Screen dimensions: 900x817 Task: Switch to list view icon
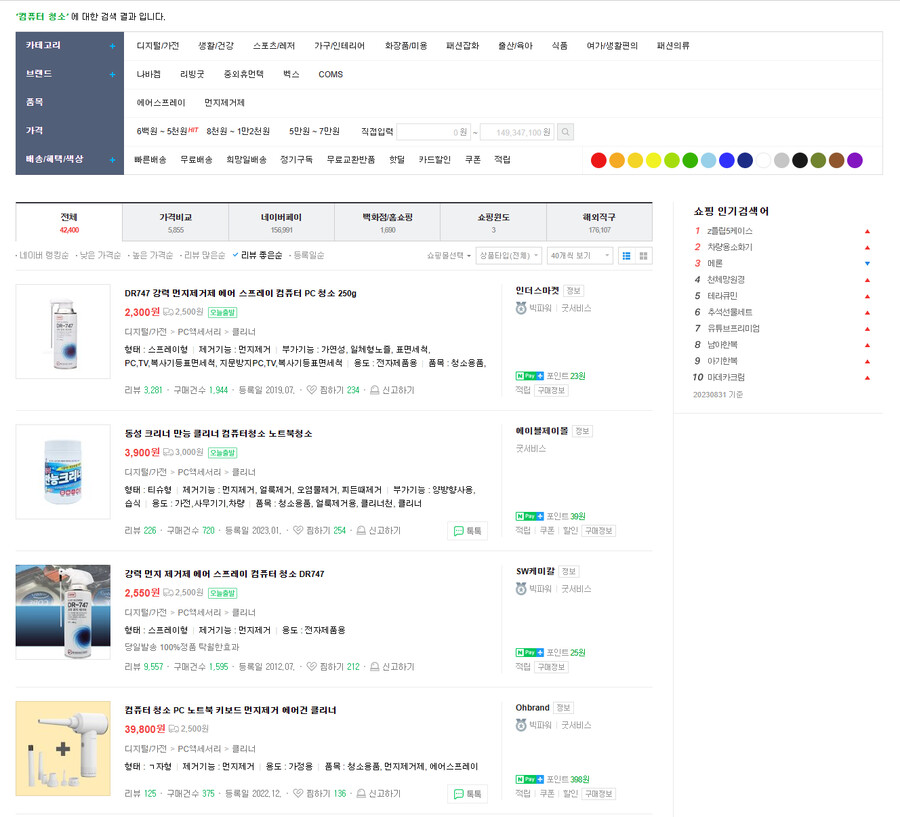(x=627, y=255)
